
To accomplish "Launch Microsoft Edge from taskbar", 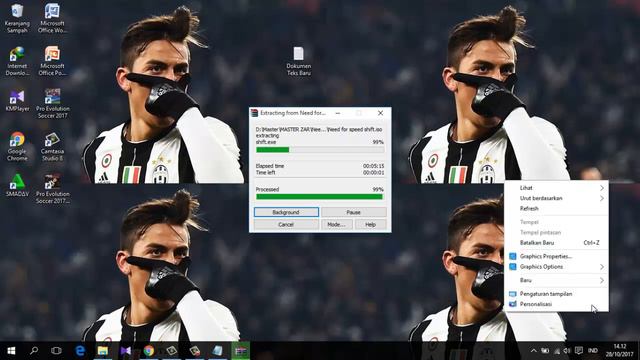I will pyautogui.click(x=80, y=351).
